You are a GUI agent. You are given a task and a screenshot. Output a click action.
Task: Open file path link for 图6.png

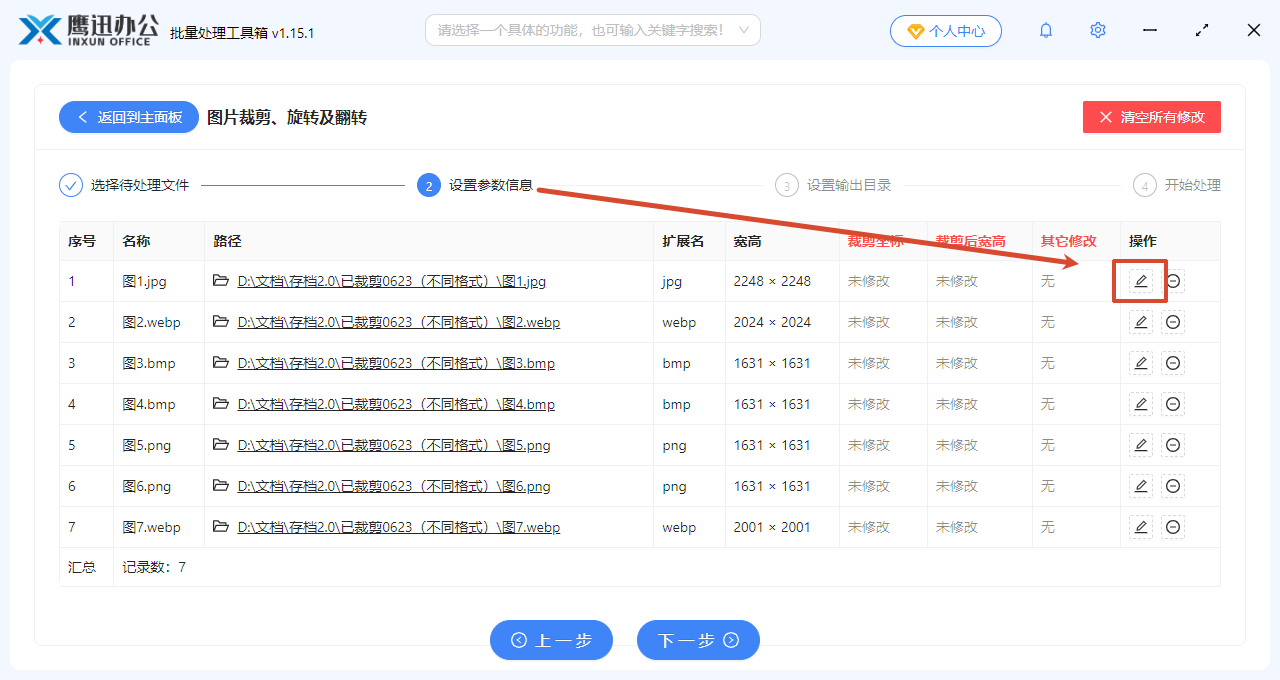click(394, 487)
